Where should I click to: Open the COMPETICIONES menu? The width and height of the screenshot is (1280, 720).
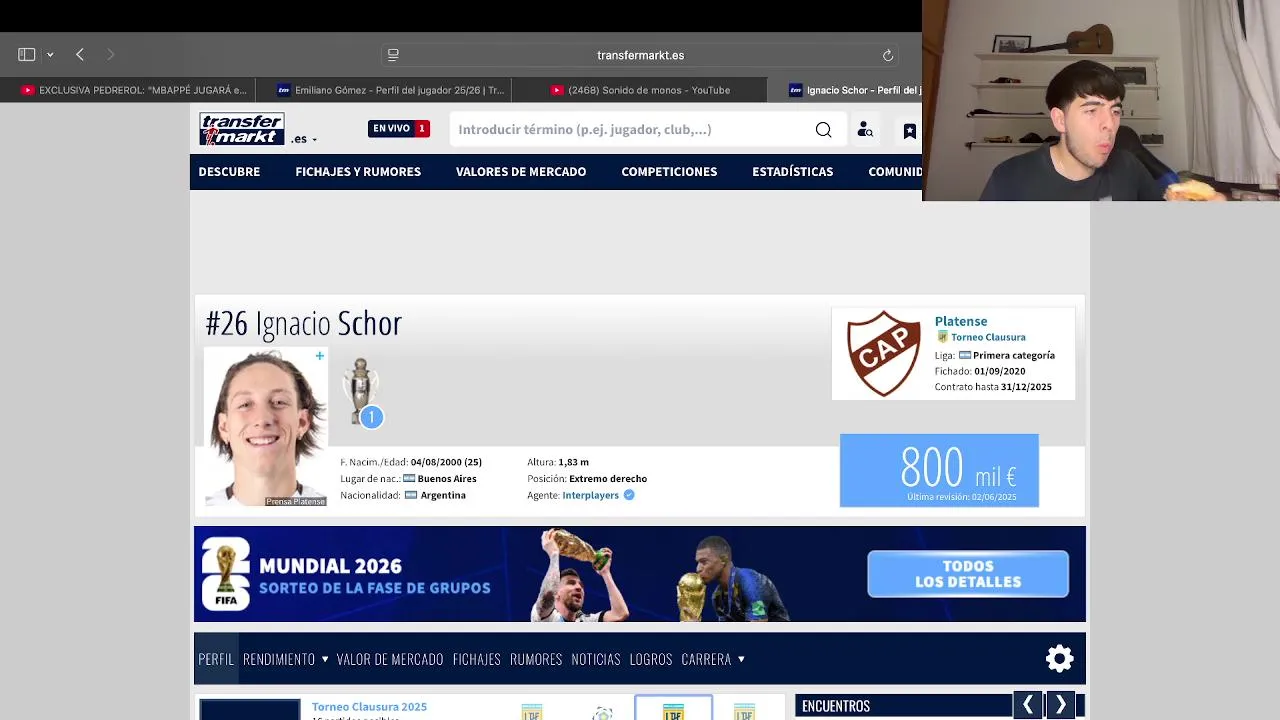pos(669,172)
